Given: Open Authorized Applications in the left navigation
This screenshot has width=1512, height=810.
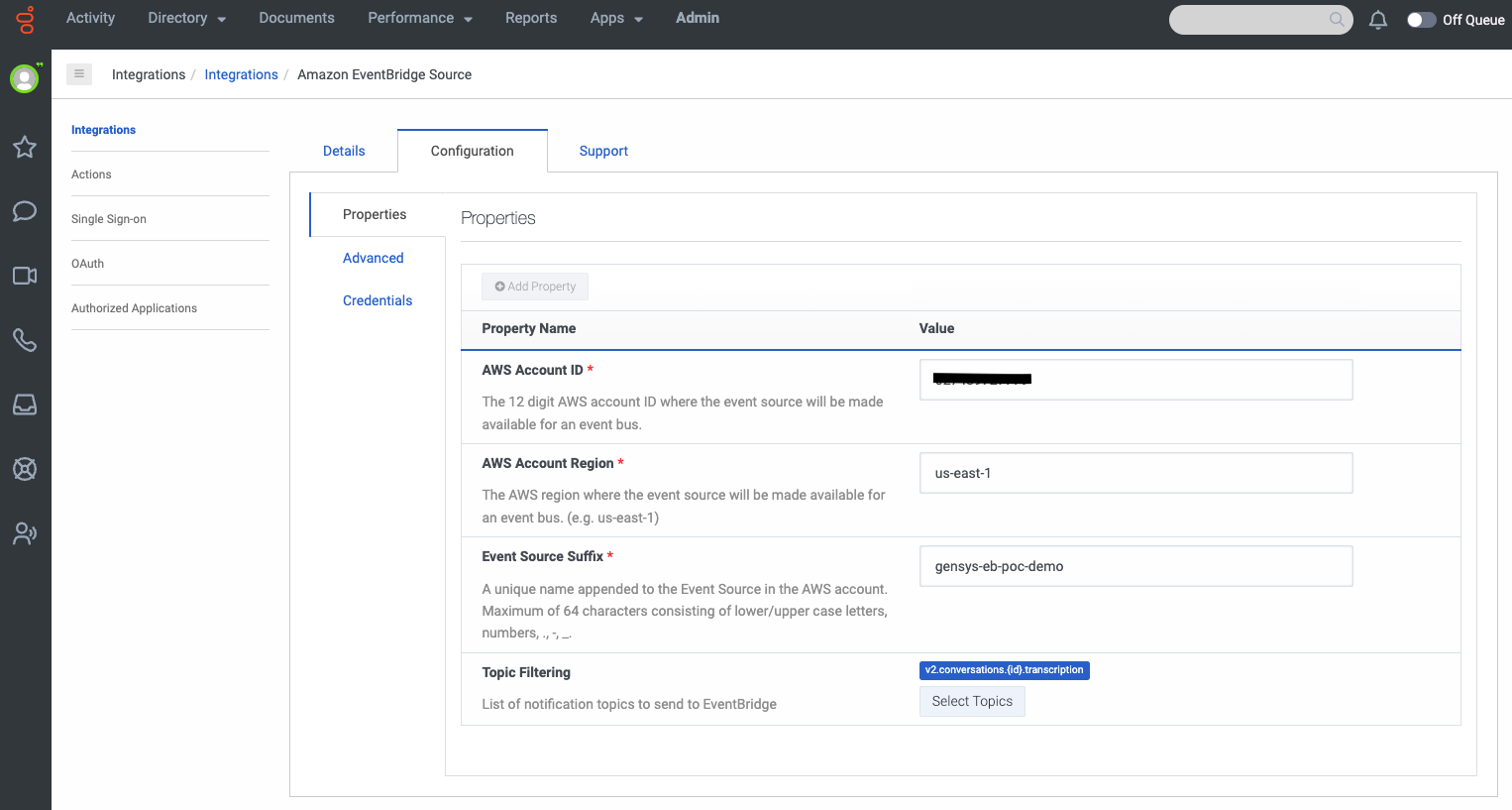Looking at the screenshot, I should click(134, 308).
